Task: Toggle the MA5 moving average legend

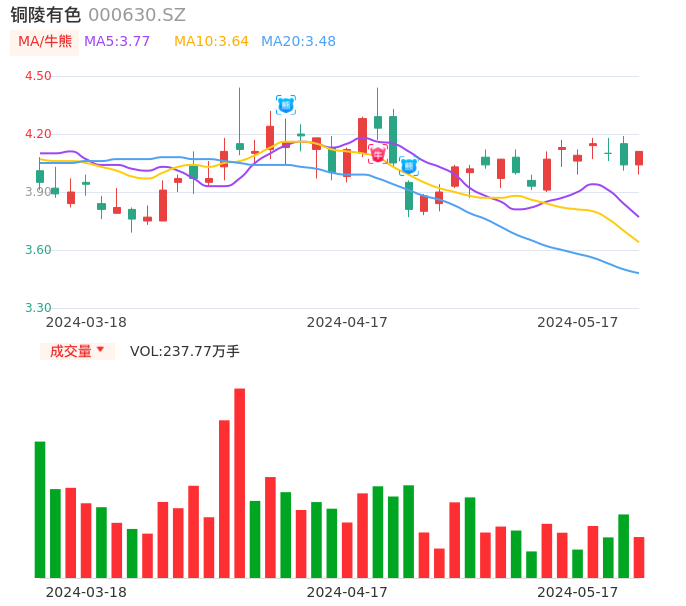Action: tap(117, 42)
